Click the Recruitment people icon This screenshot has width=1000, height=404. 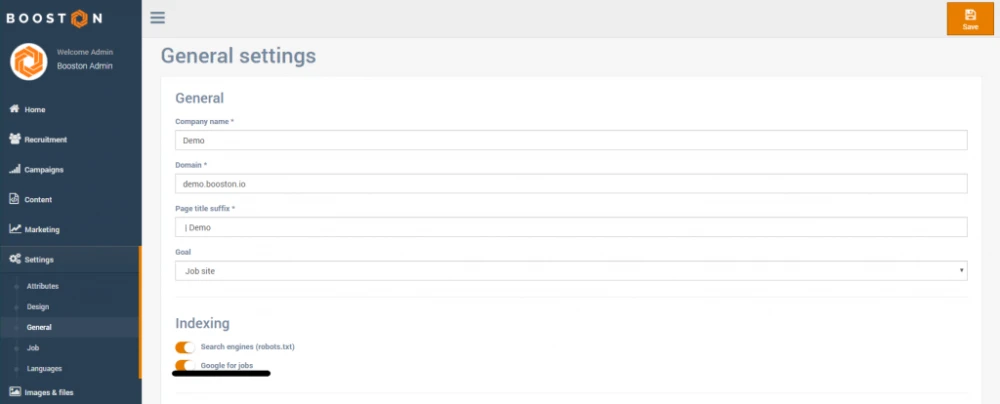(15, 139)
